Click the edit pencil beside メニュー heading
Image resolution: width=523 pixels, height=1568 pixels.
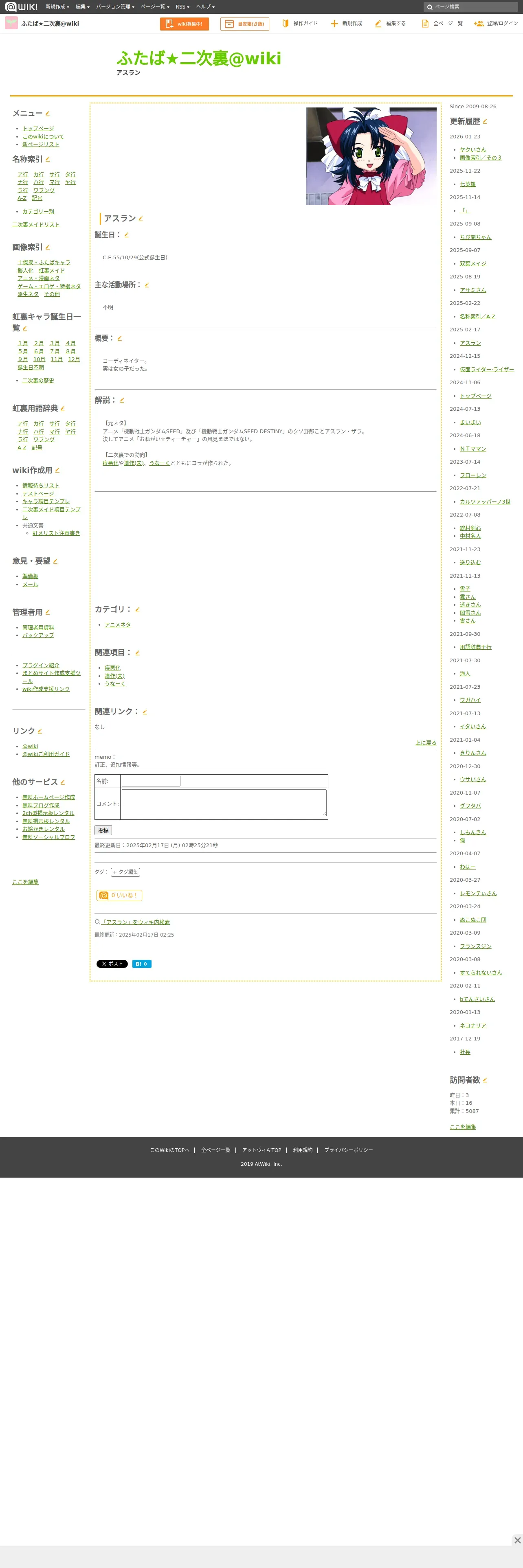[x=48, y=113]
